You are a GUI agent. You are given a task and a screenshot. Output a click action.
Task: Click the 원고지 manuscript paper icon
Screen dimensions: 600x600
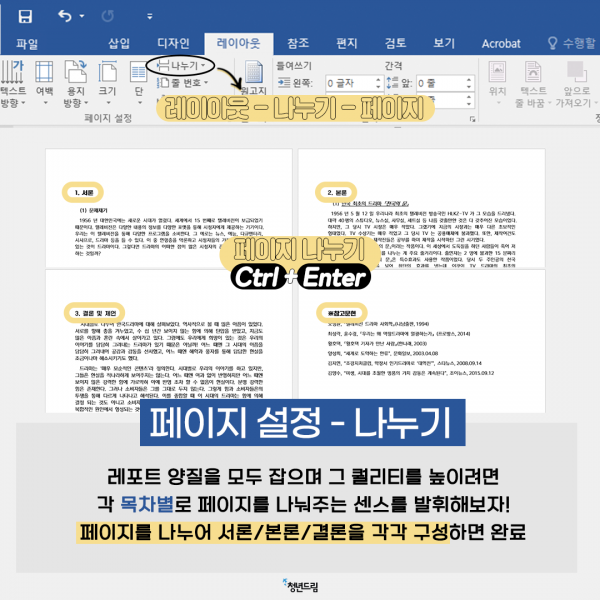tap(253, 72)
